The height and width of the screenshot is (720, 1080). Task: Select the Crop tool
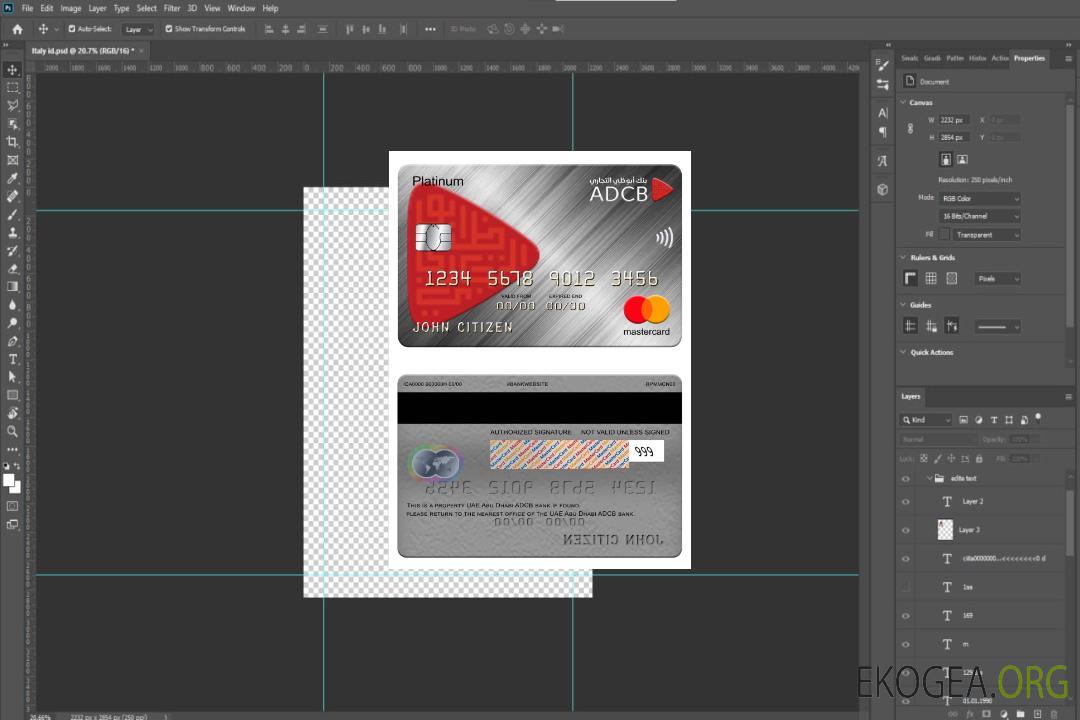point(12,142)
